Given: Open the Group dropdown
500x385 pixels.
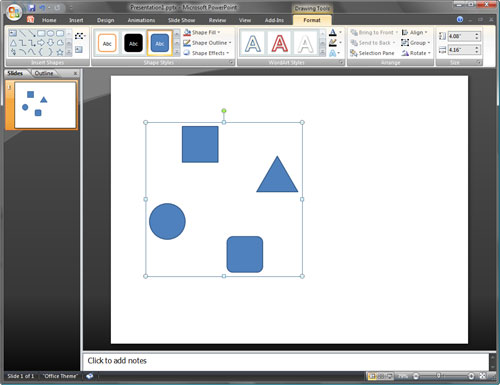Looking at the screenshot, I should [416, 43].
